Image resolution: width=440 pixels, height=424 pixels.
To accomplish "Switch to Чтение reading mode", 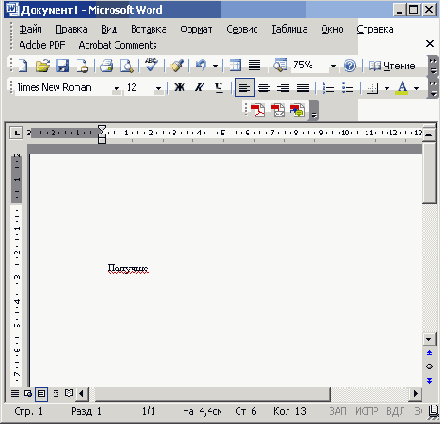I will tap(392, 66).
